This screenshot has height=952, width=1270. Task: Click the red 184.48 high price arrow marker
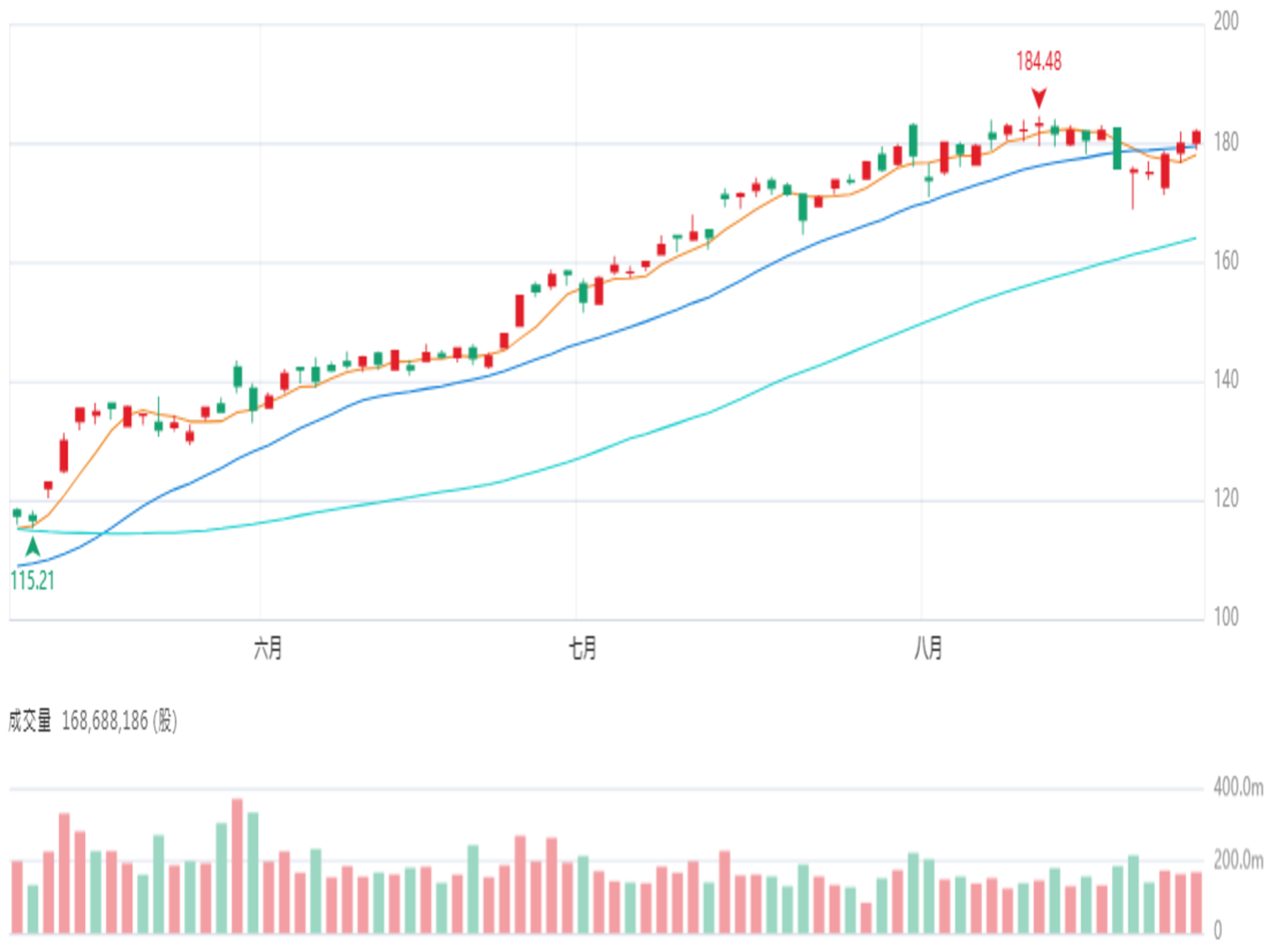1039,98
